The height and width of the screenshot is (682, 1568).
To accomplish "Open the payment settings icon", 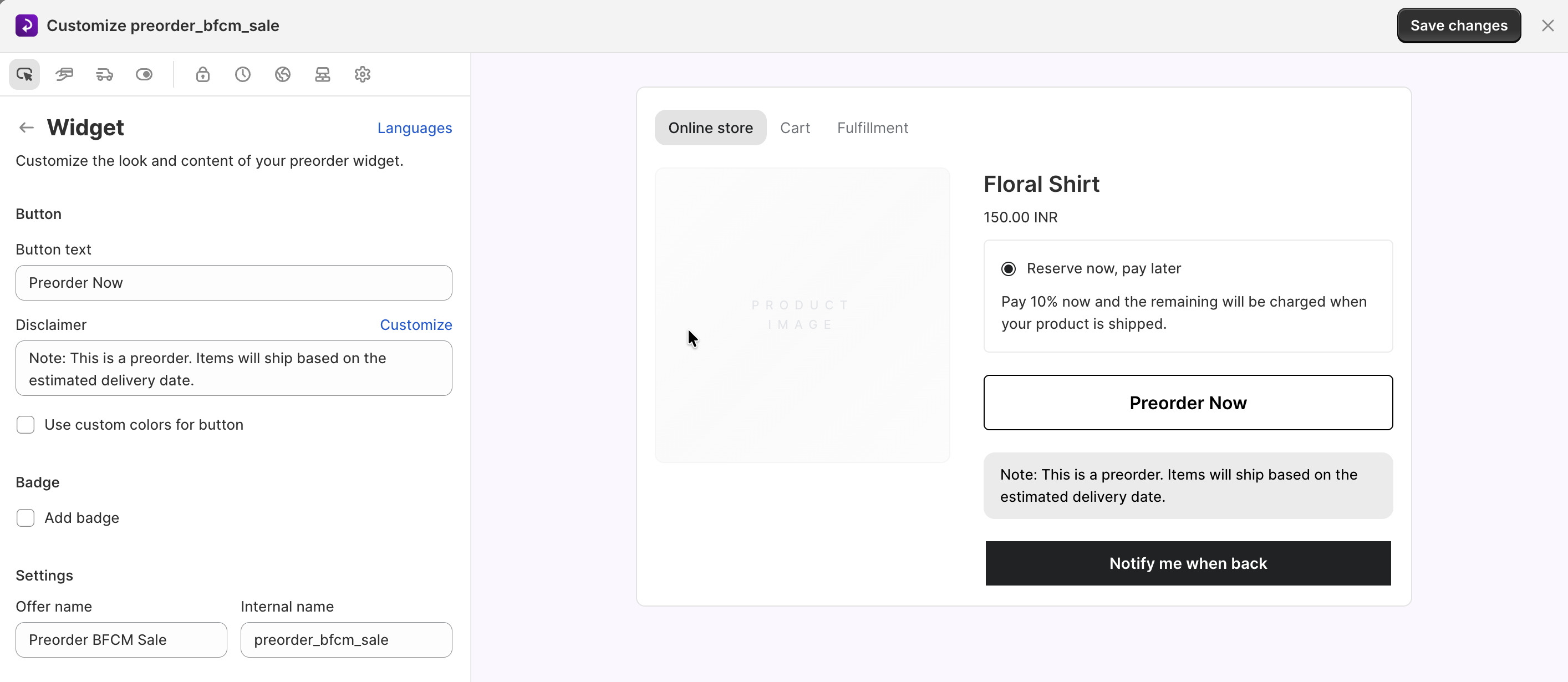I will [64, 74].
